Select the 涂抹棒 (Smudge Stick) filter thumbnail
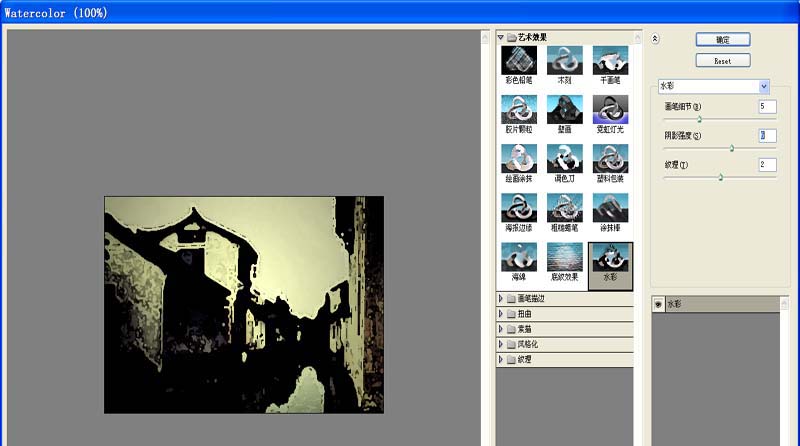Viewport: 800px width, 446px height. (610, 208)
